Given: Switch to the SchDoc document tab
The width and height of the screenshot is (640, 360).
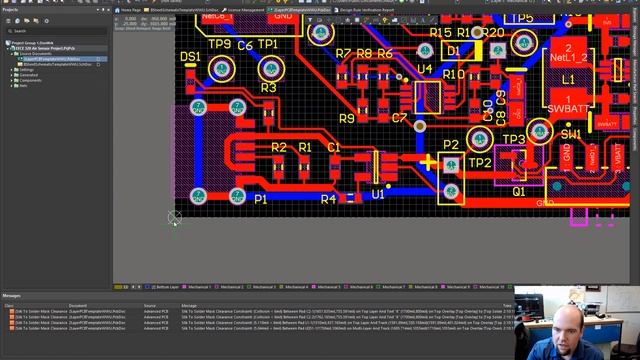Looking at the screenshot, I should pos(181,10).
